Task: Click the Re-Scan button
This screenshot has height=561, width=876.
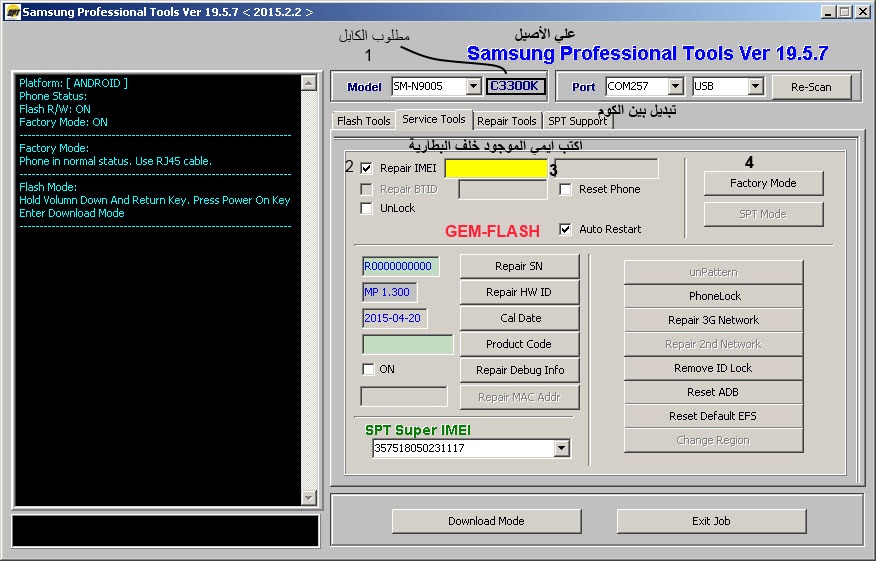Action: tap(811, 87)
